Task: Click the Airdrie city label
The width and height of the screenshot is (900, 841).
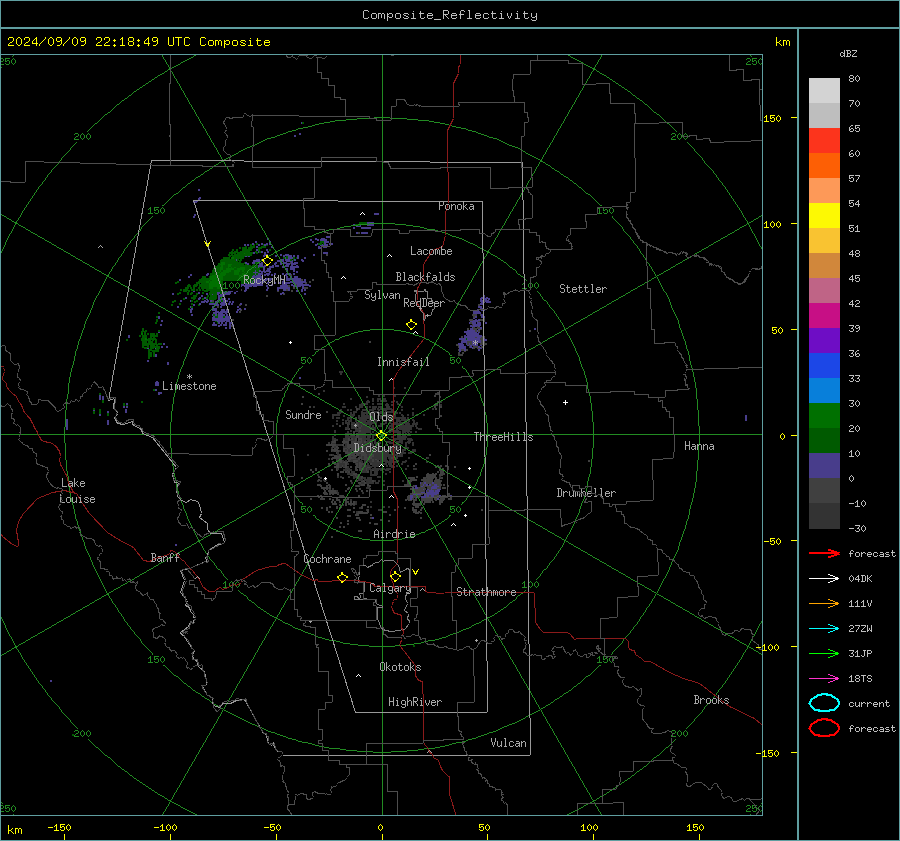Action: tap(394, 534)
